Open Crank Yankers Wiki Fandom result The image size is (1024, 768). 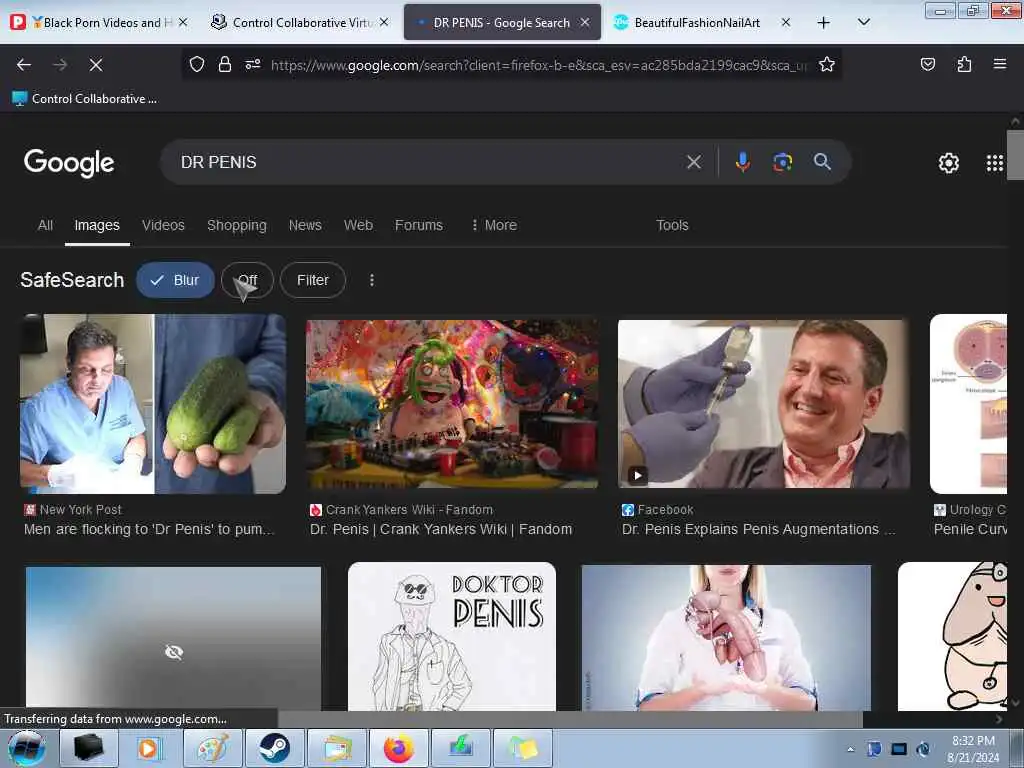click(x=441, y=529)
